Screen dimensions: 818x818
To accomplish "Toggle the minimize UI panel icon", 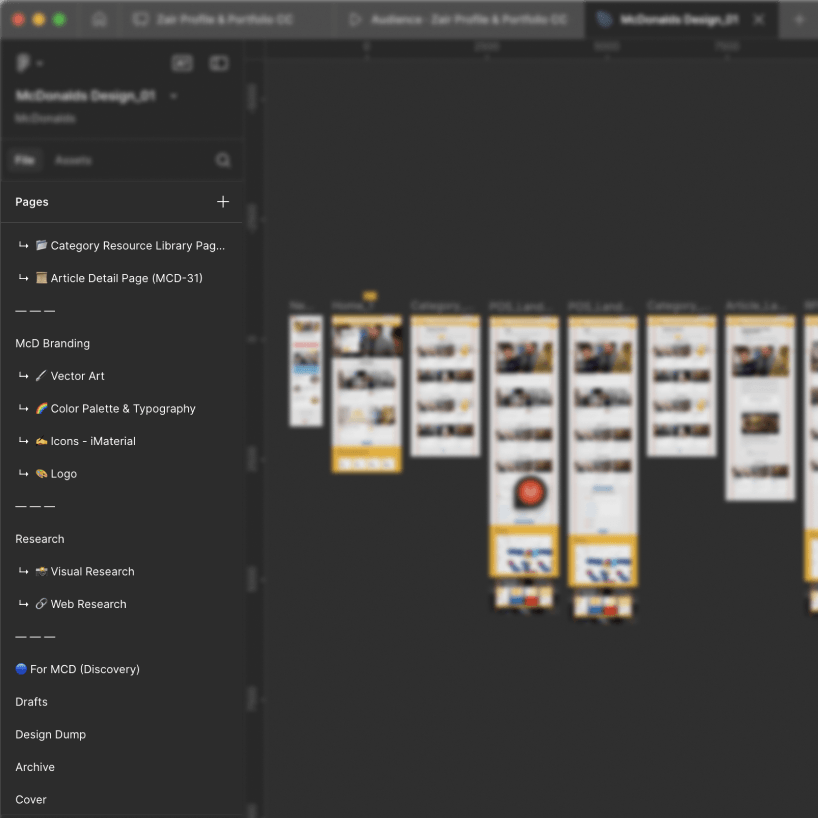I will tap(182, 64).
